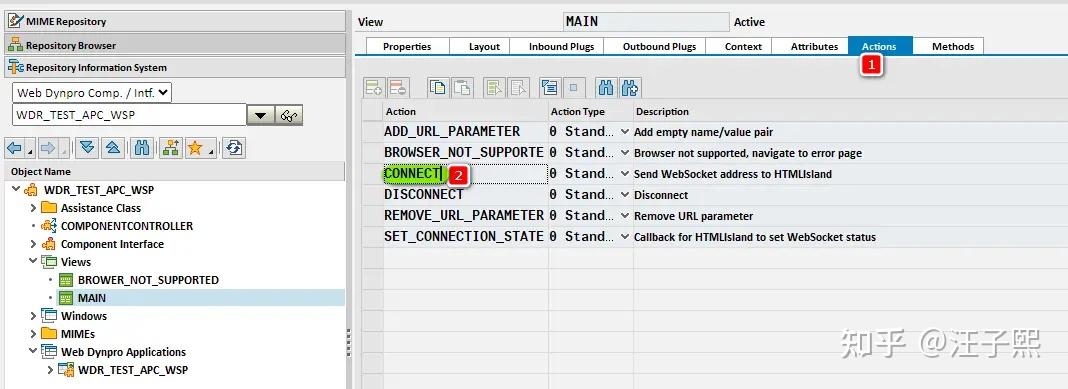This screenshot has height=389, width=1068.
Task: Click the Select All rows icon
Action: [x=494, y=87]
